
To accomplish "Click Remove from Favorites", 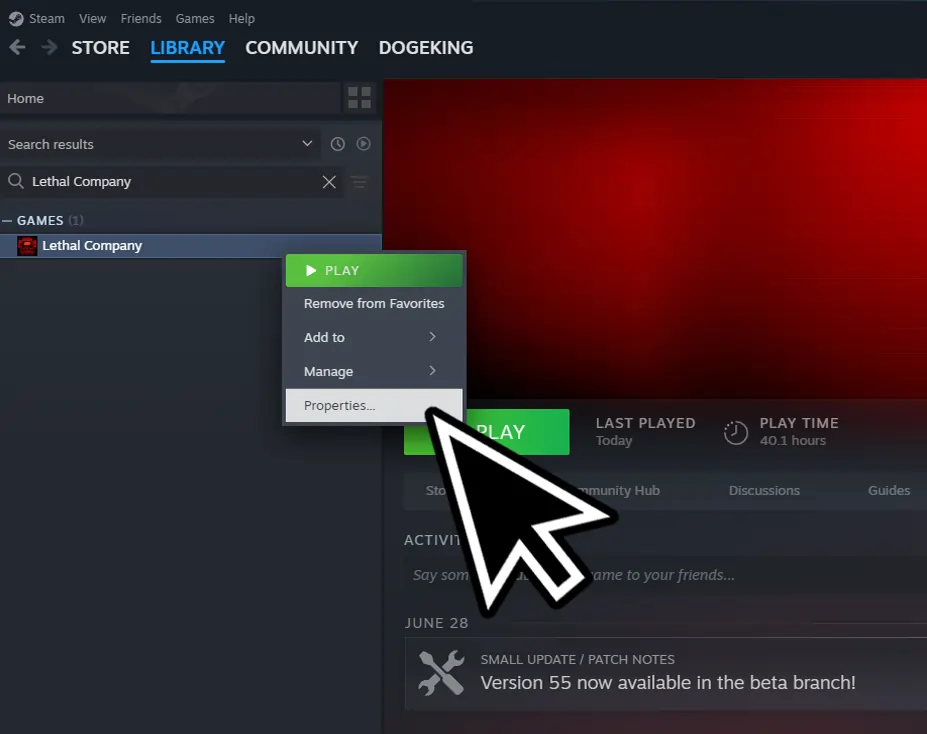I will [x=374, y=303].
